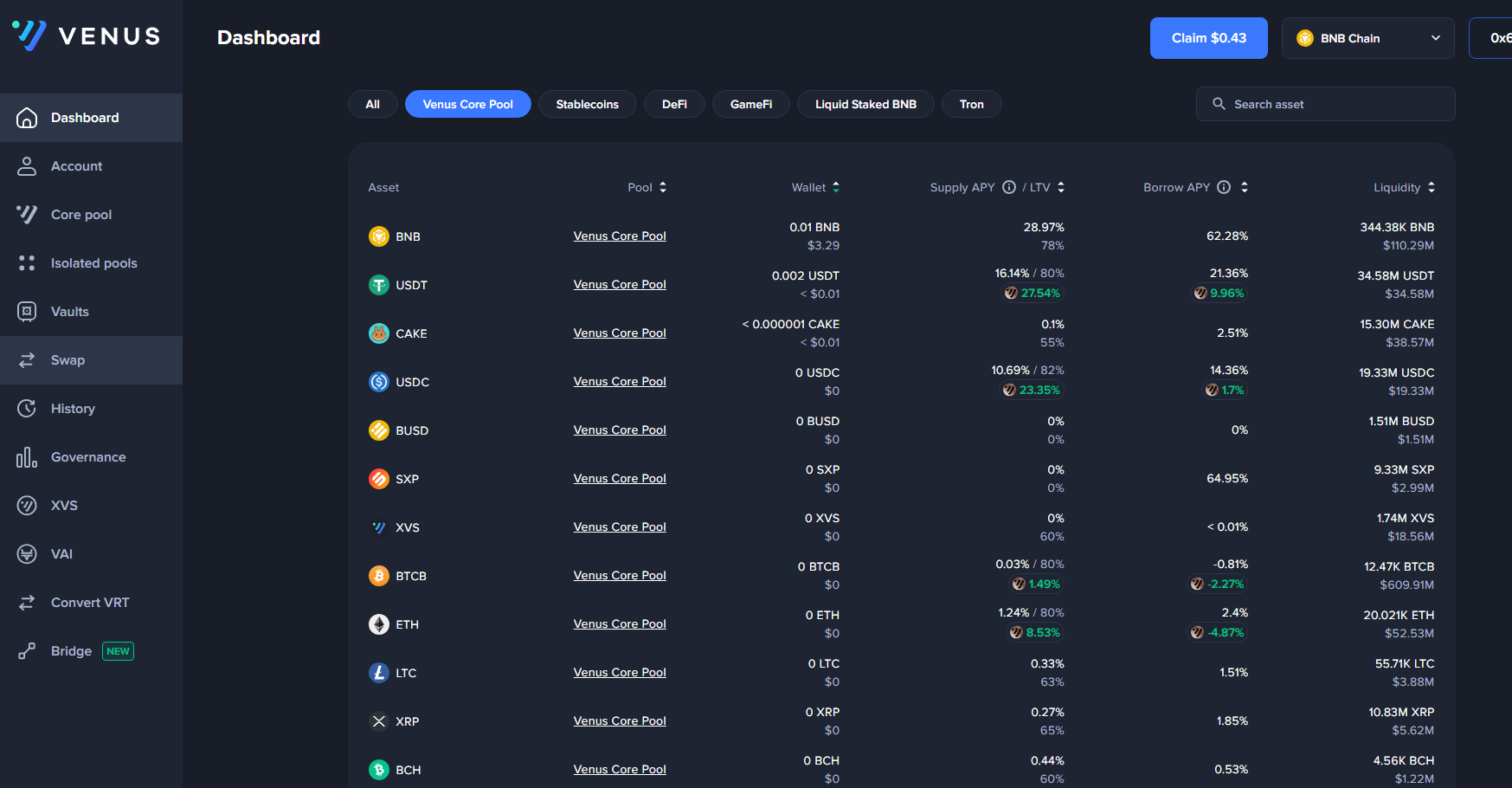Click the Governance bar chart icon

(27, 457)
